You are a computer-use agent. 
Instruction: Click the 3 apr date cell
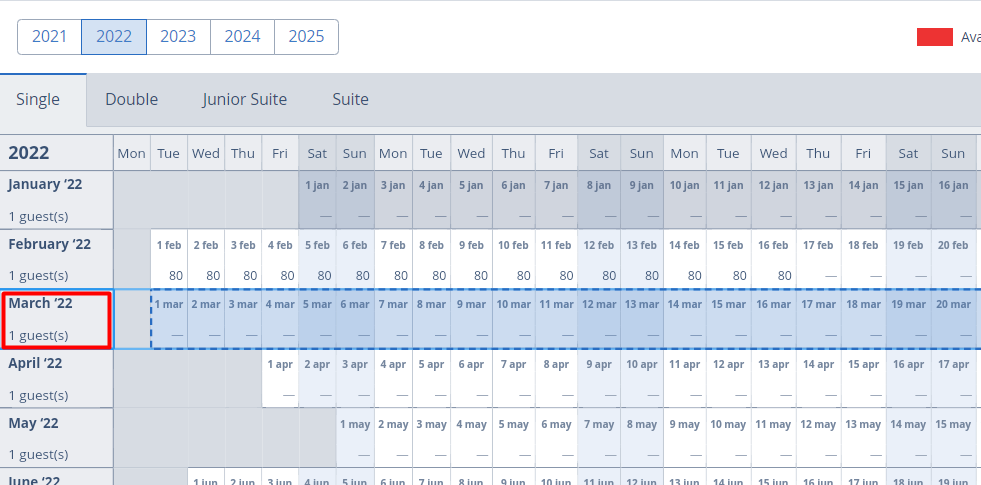click(x=355, y=379)
